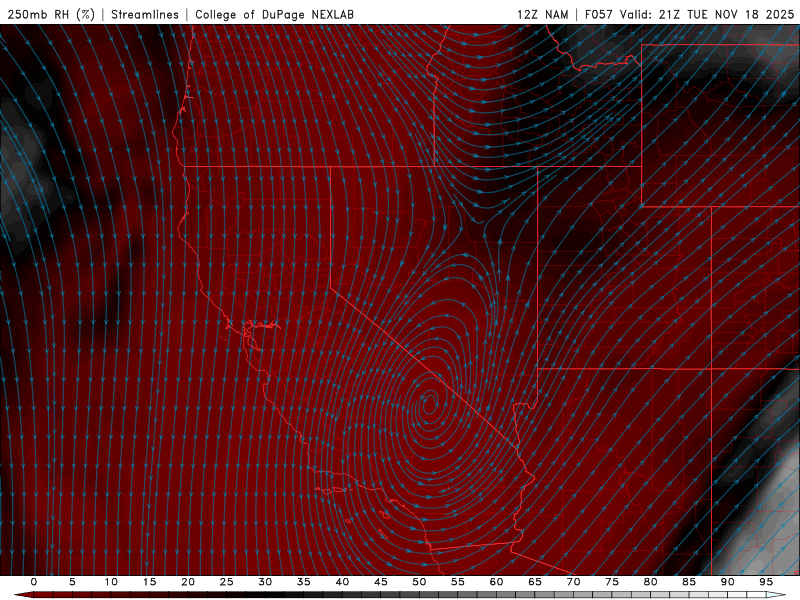Click the "12Z NAM" model label
Viewport: 800px width, 600px height.
(543, 14)
